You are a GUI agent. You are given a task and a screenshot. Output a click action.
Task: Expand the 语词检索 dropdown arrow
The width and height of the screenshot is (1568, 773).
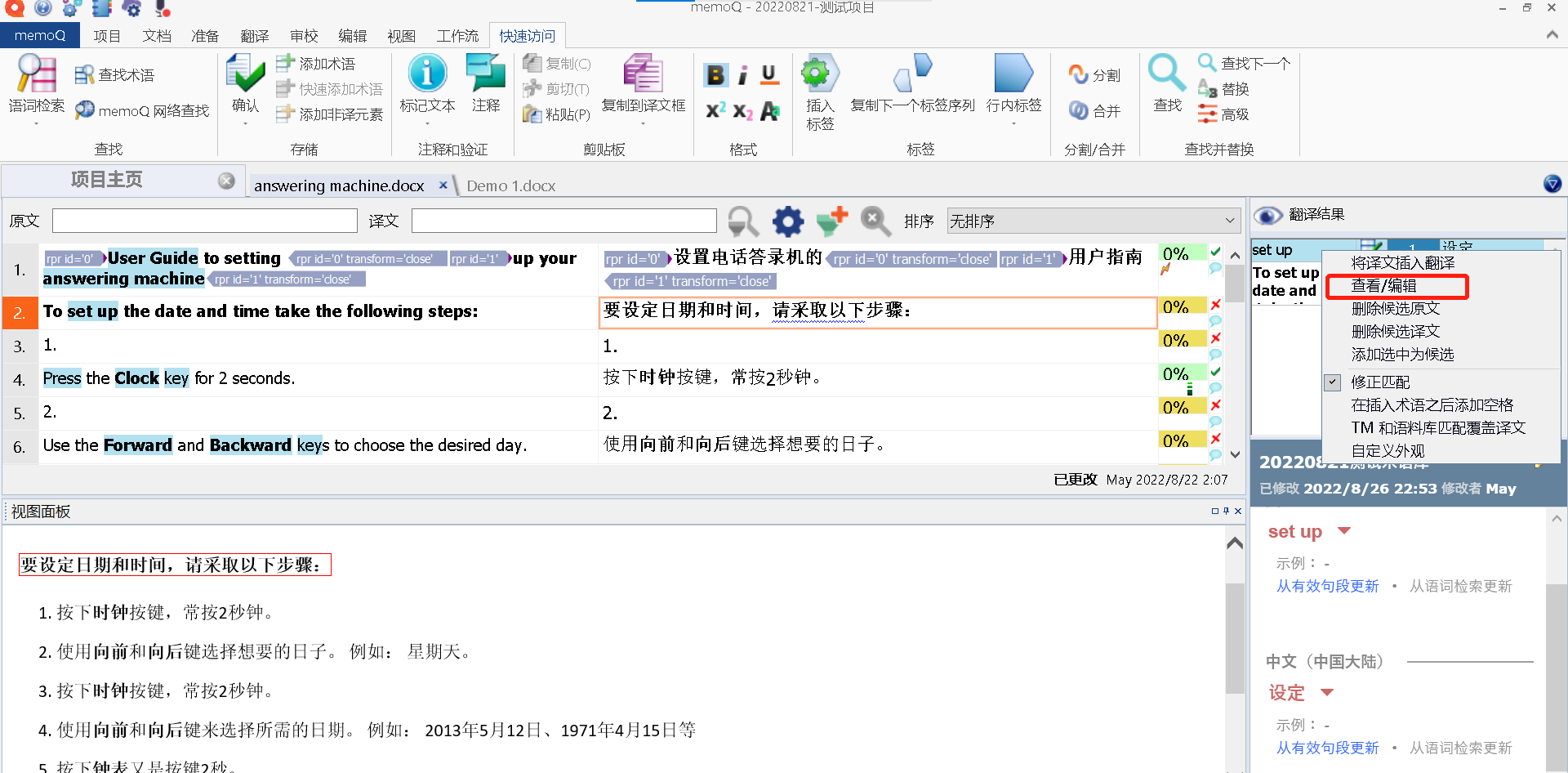37,123
